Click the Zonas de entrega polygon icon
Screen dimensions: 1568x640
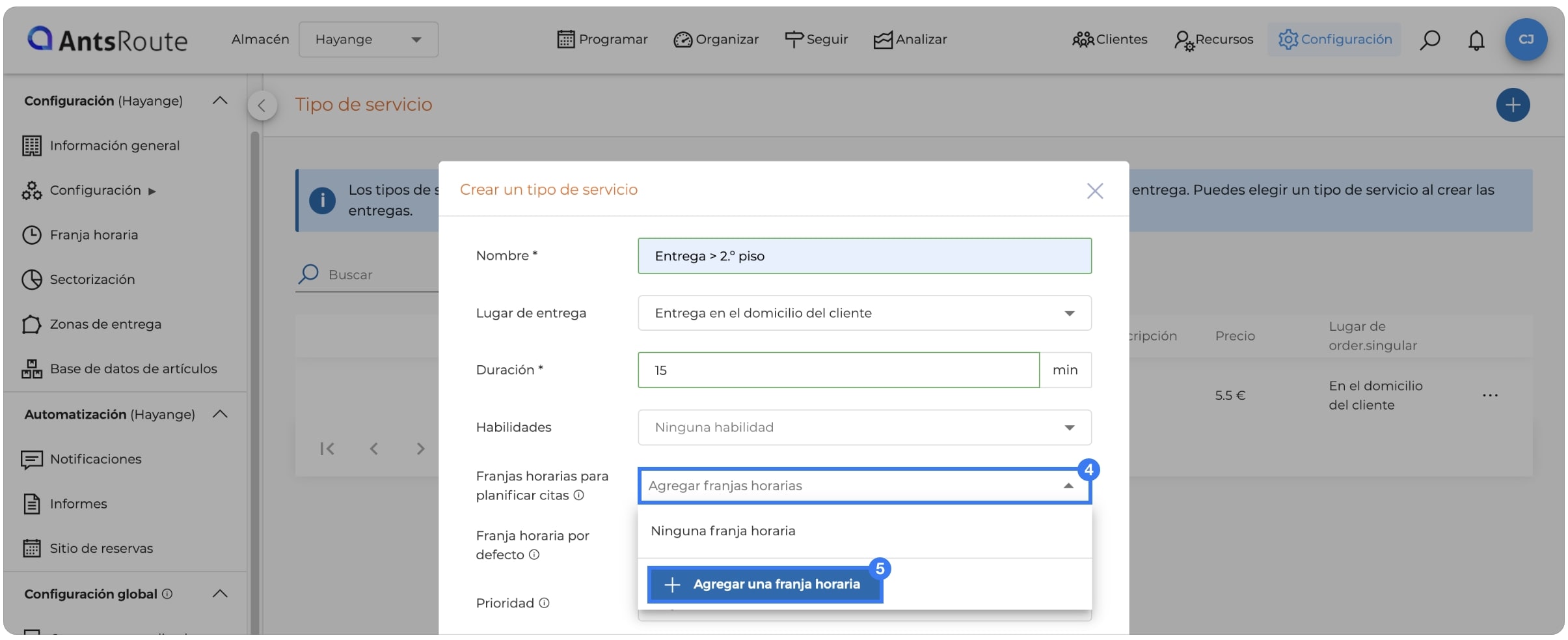(x=31, y=324)
